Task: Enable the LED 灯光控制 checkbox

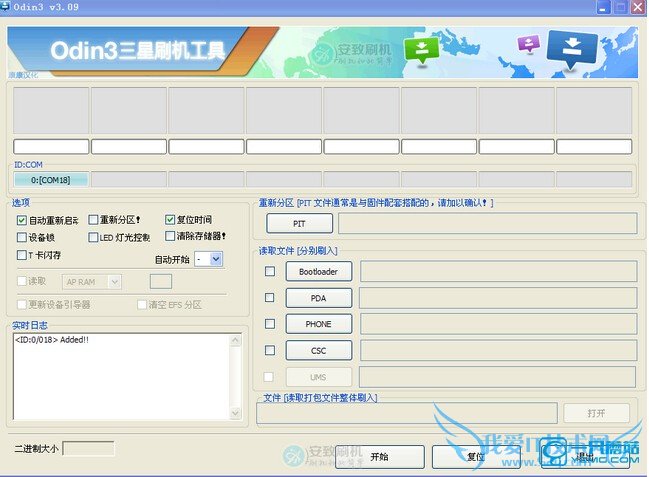Action: click(93, 238)
